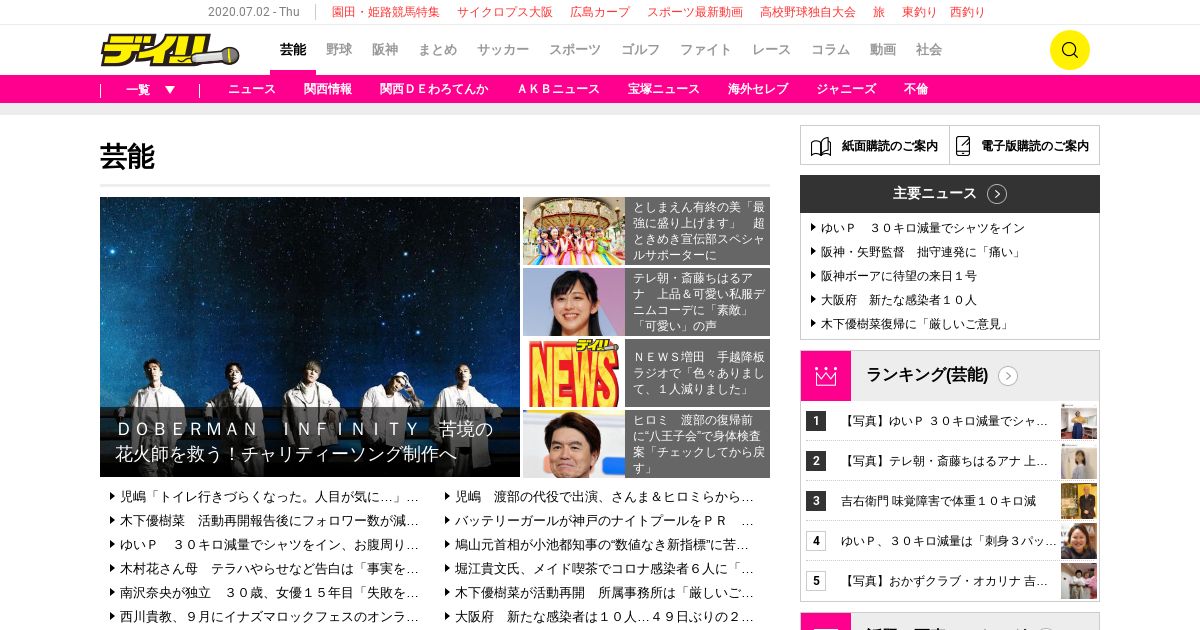Read 木下優樹菜復帰に「厳しいご意見」 headline
This screenshot has width=1200, height=630.
pos(916,324)
